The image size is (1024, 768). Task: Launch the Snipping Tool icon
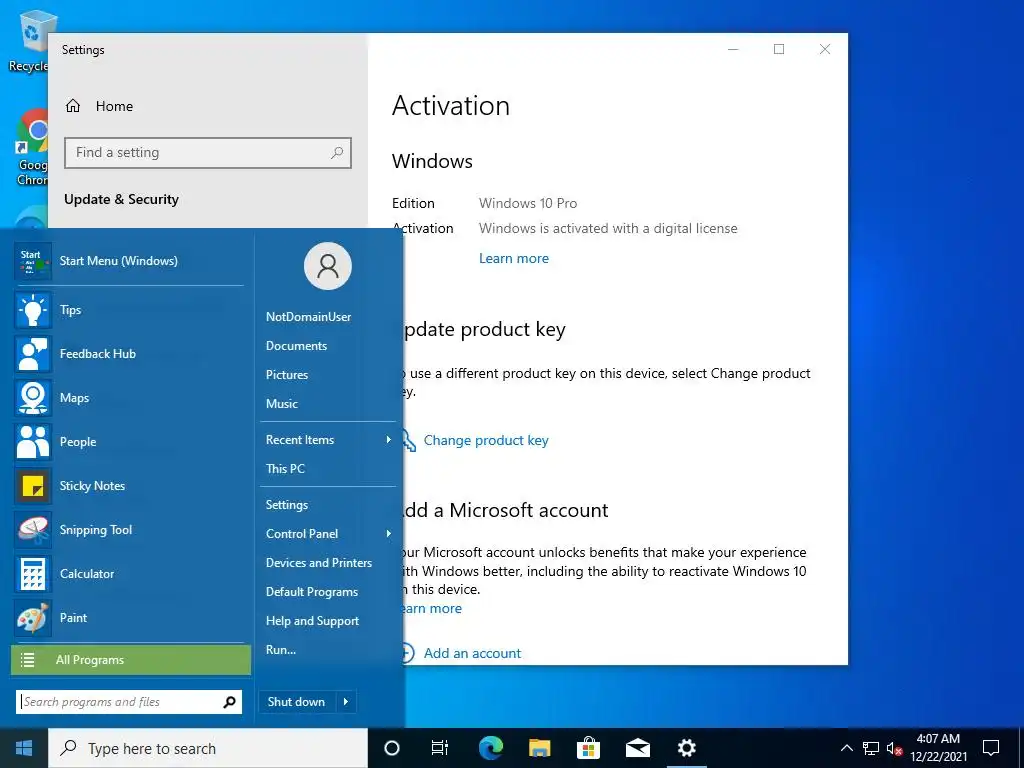pyautogui.click(x=33, y=529)
